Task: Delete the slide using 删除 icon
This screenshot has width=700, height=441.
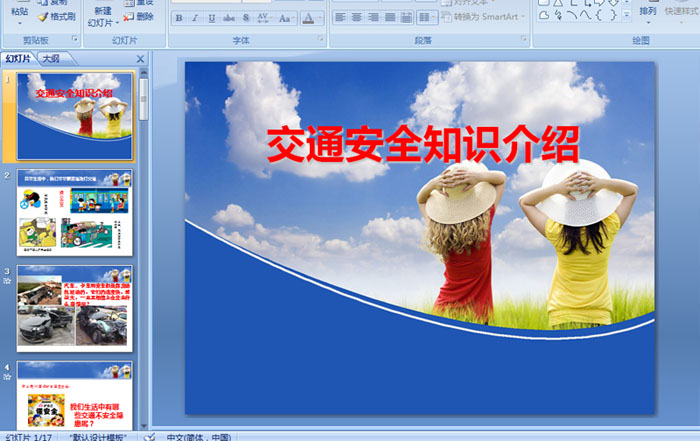Action: [x=139, y=16]
